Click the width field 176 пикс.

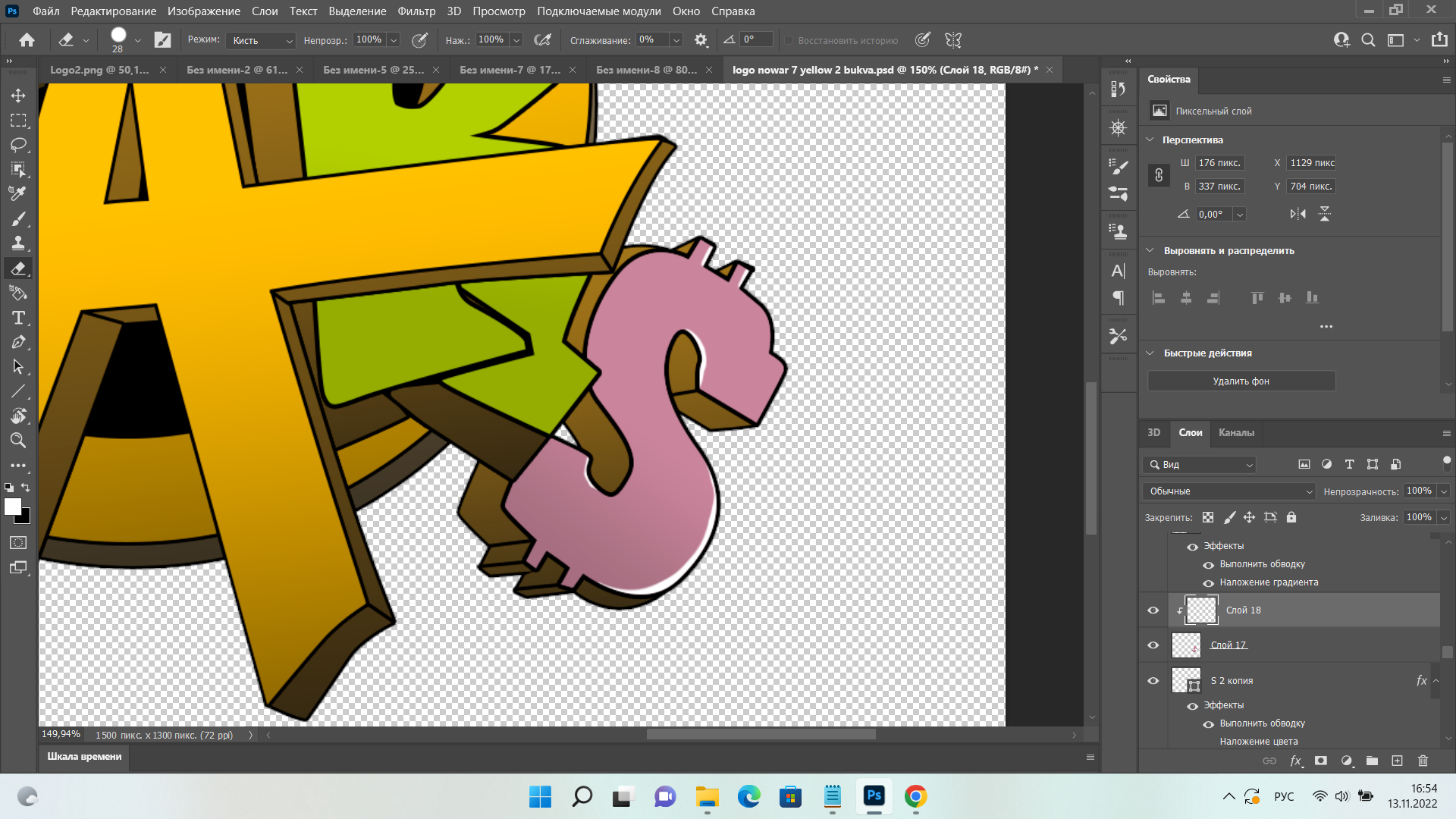click(1219, 163)
